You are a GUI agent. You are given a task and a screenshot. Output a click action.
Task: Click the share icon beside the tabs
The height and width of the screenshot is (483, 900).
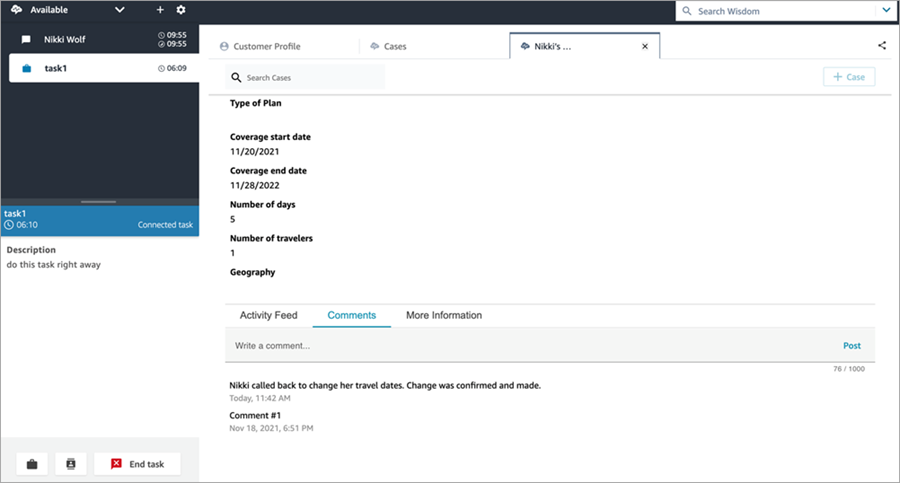(x=882, y=45)
